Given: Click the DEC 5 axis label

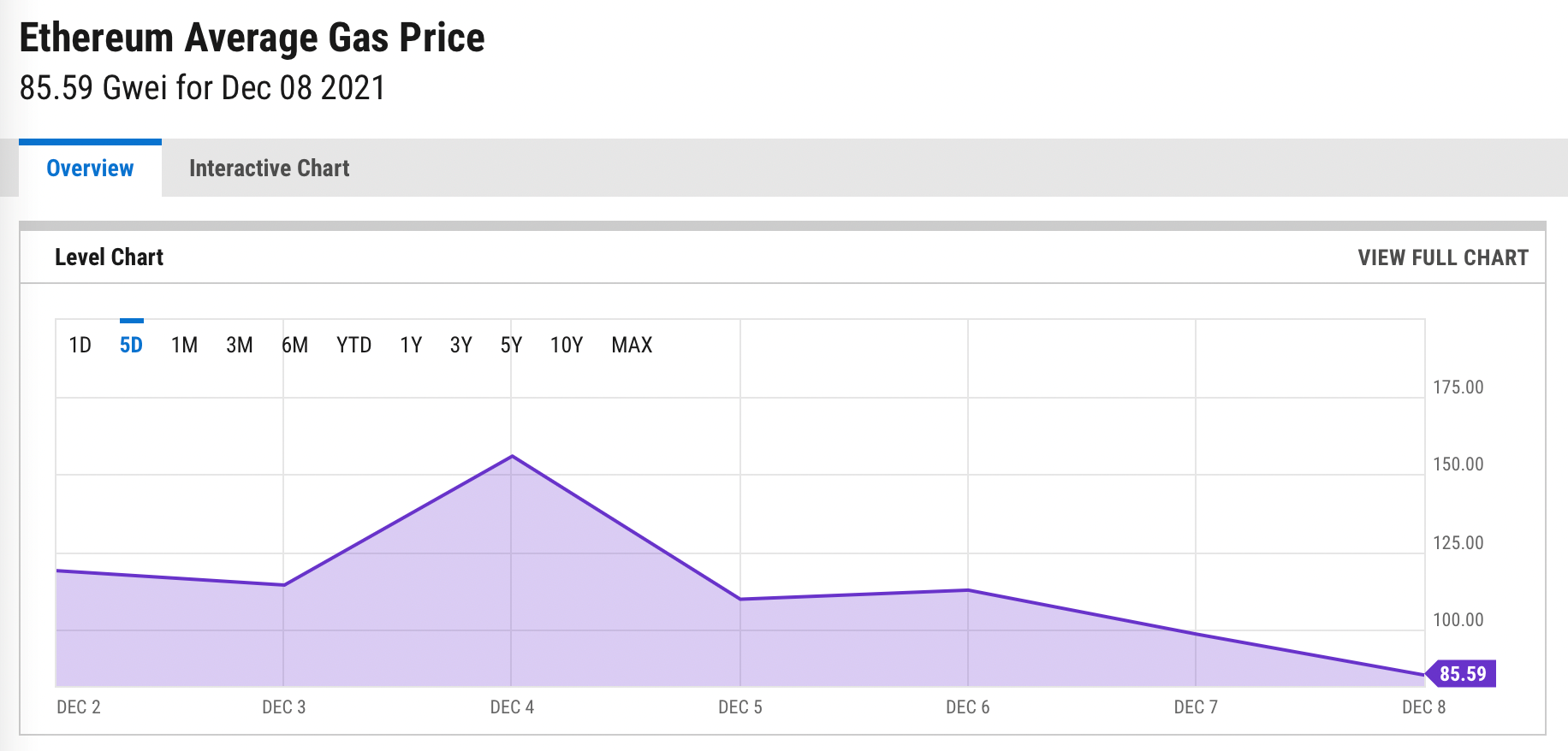Looking at the screenshot, I should tap(740, 707).
